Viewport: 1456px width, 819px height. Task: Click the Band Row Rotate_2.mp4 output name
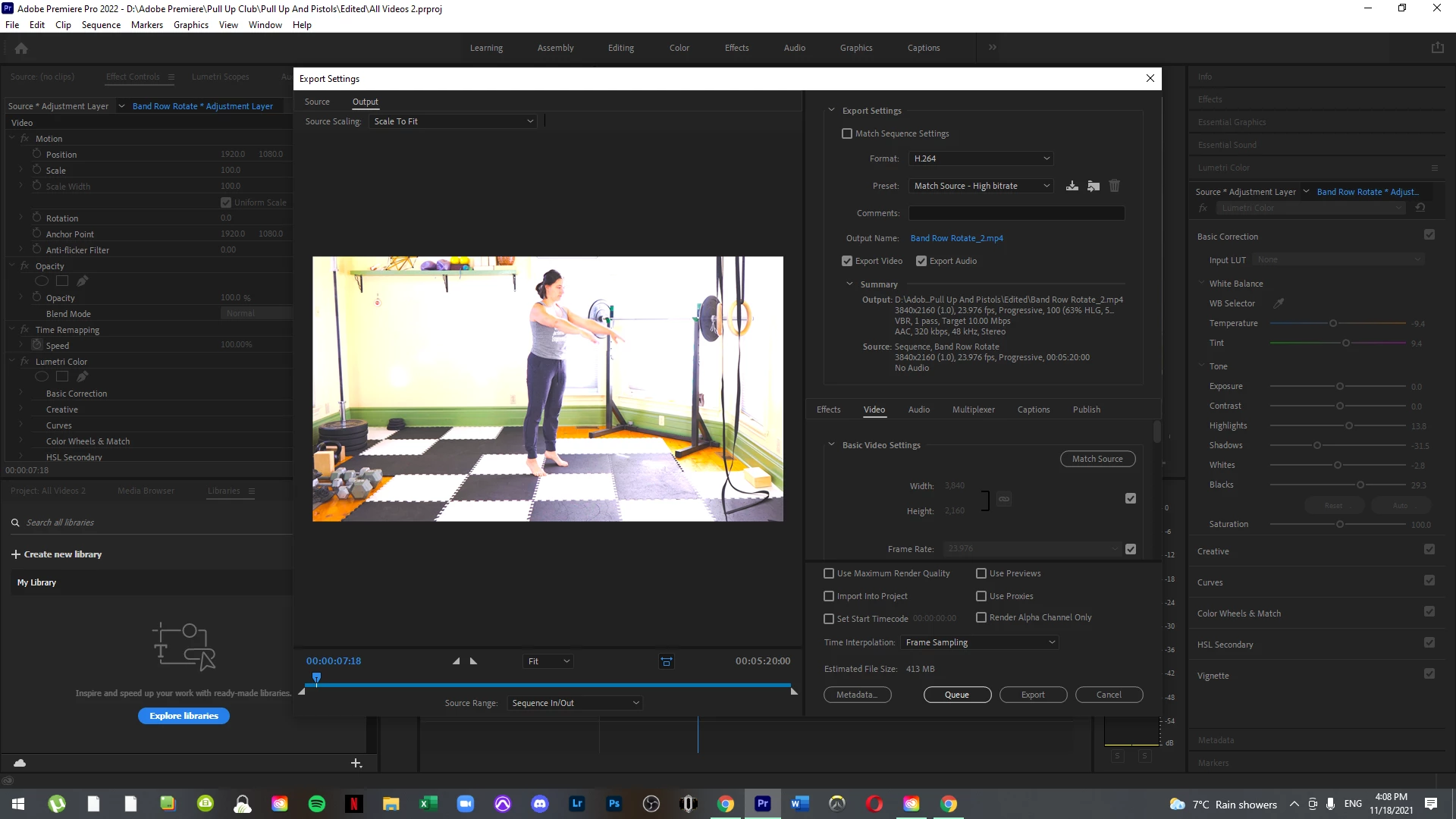click(956, 238)
